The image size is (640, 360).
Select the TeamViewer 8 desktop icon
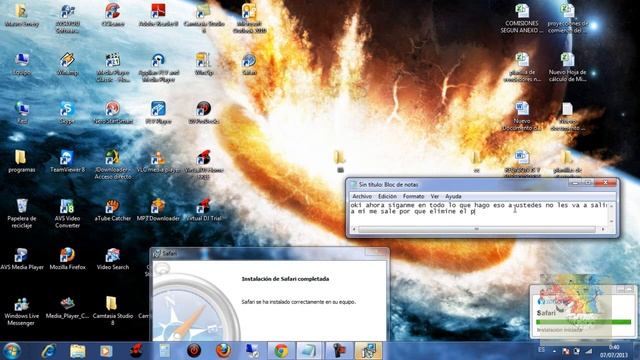point(67,161)
